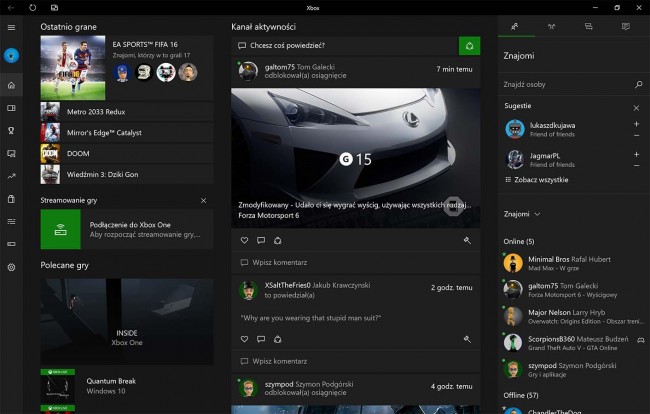Open the list icon in left sidebar
The height and width of the screenshot is (414, 650).
pos(11,222)
